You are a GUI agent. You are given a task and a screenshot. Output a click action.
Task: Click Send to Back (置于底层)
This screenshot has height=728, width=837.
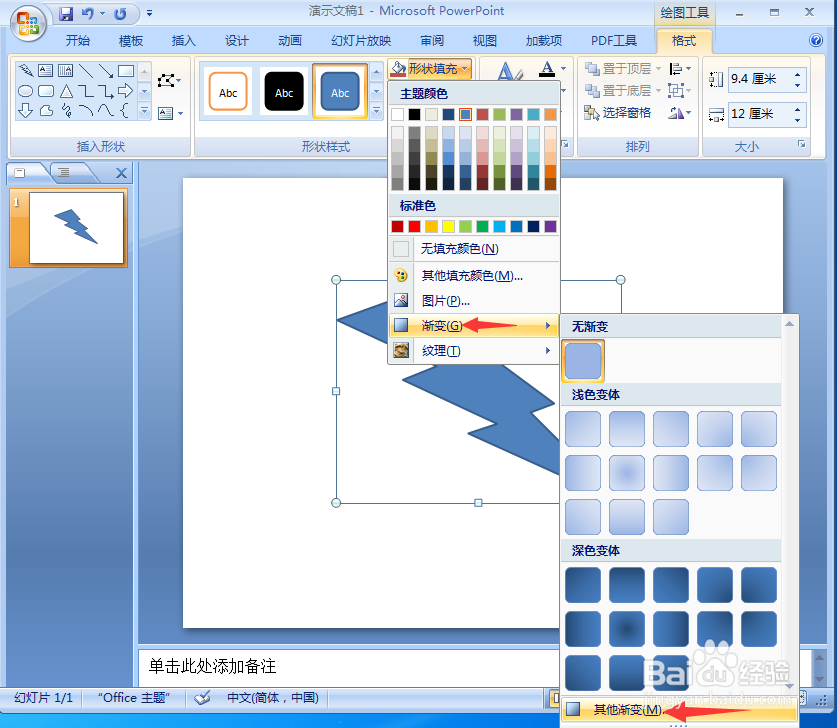[x=618, y=91]
